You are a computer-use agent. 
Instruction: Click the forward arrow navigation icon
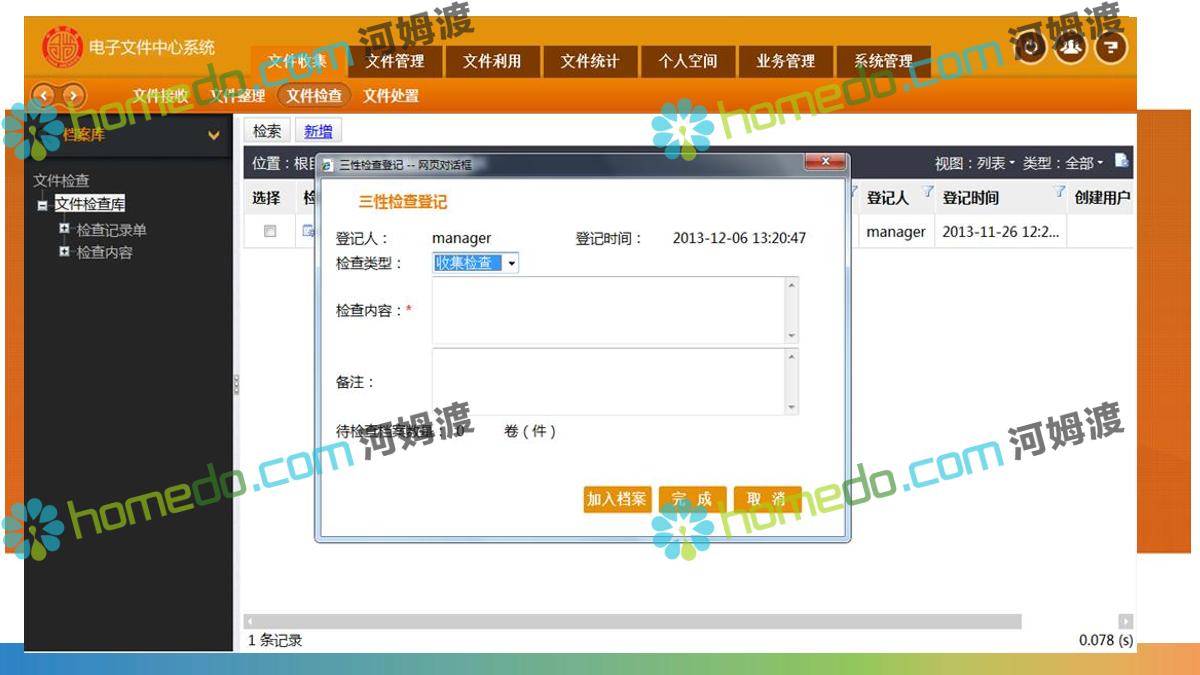pyautogui.click(x=73, y=96)
